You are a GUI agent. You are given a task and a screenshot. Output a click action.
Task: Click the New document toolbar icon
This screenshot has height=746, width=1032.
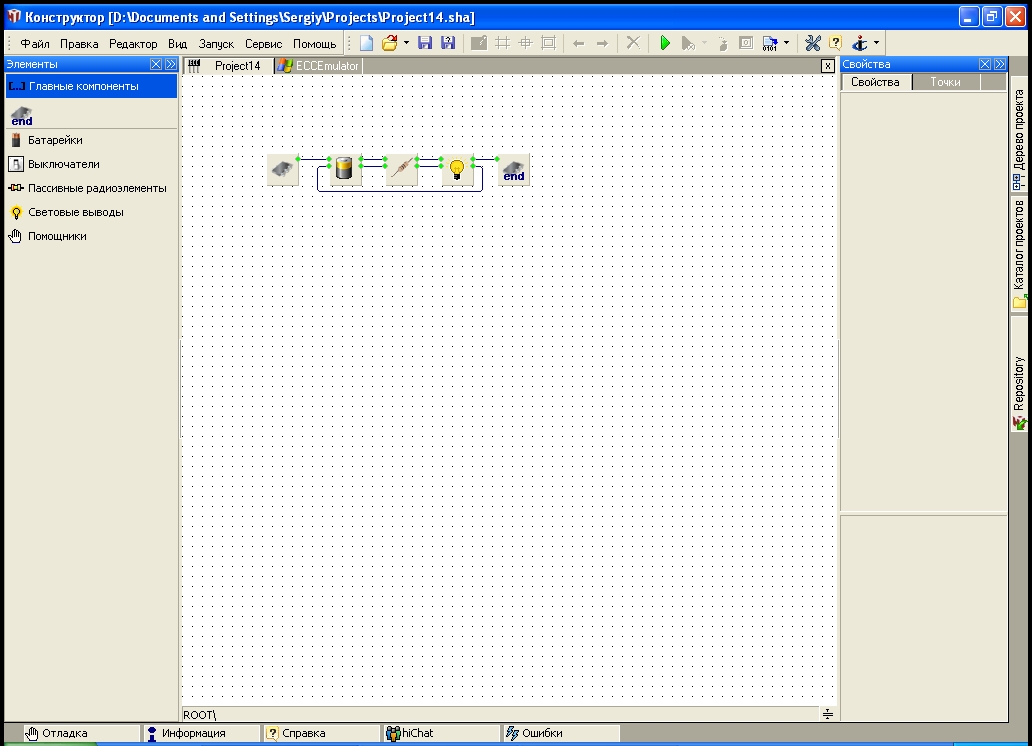tap(367, 43)
